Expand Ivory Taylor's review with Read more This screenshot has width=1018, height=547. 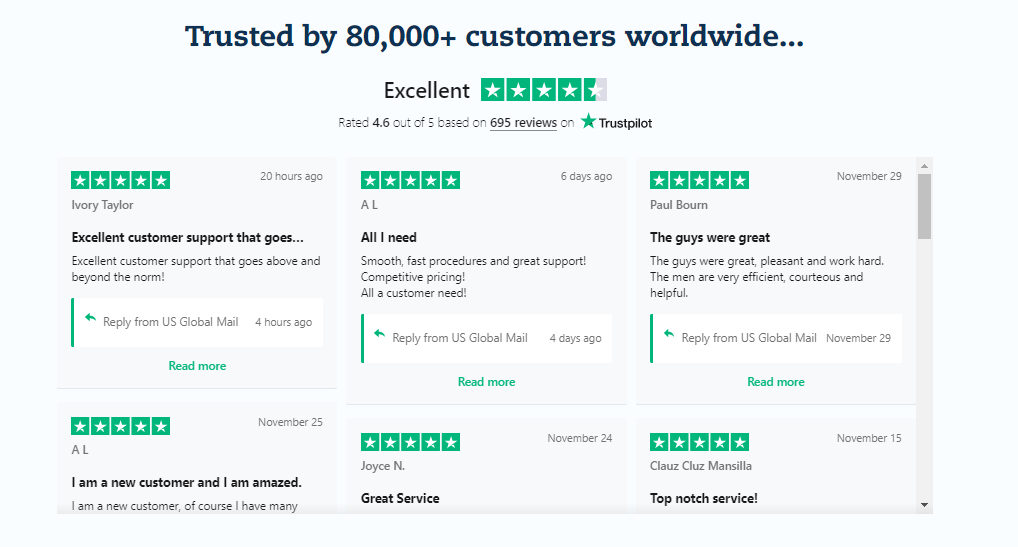click(x=197, y=366)
